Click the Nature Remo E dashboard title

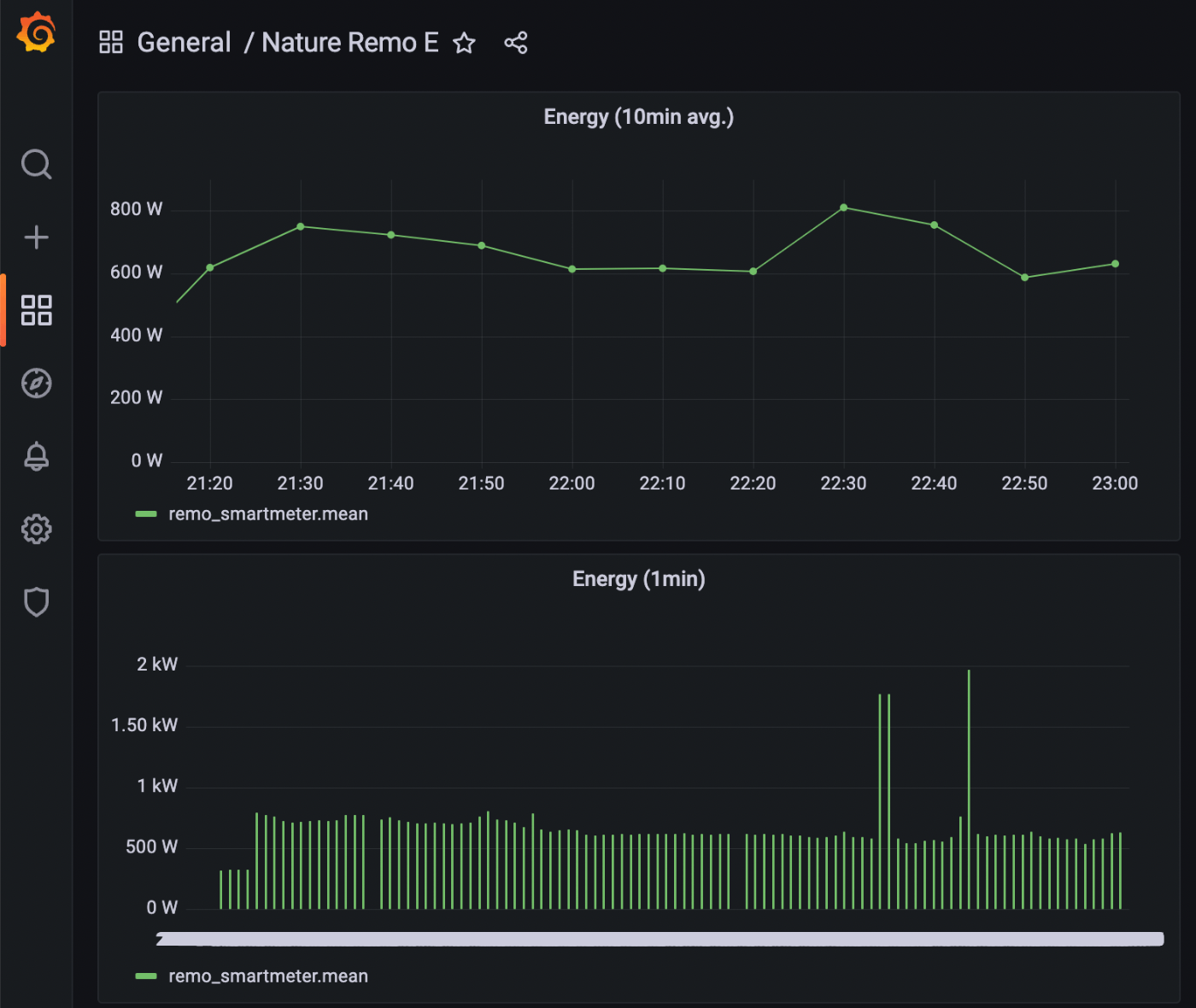(349, 42)
